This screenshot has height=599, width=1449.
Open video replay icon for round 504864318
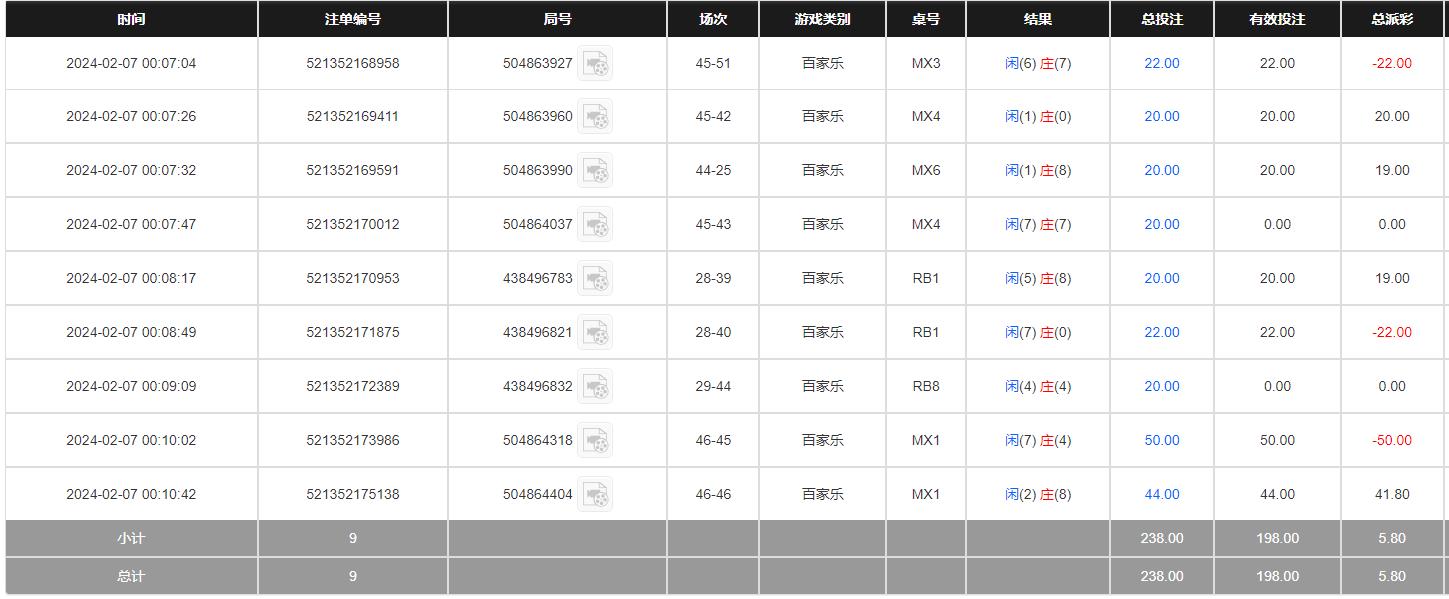(595, 441)
